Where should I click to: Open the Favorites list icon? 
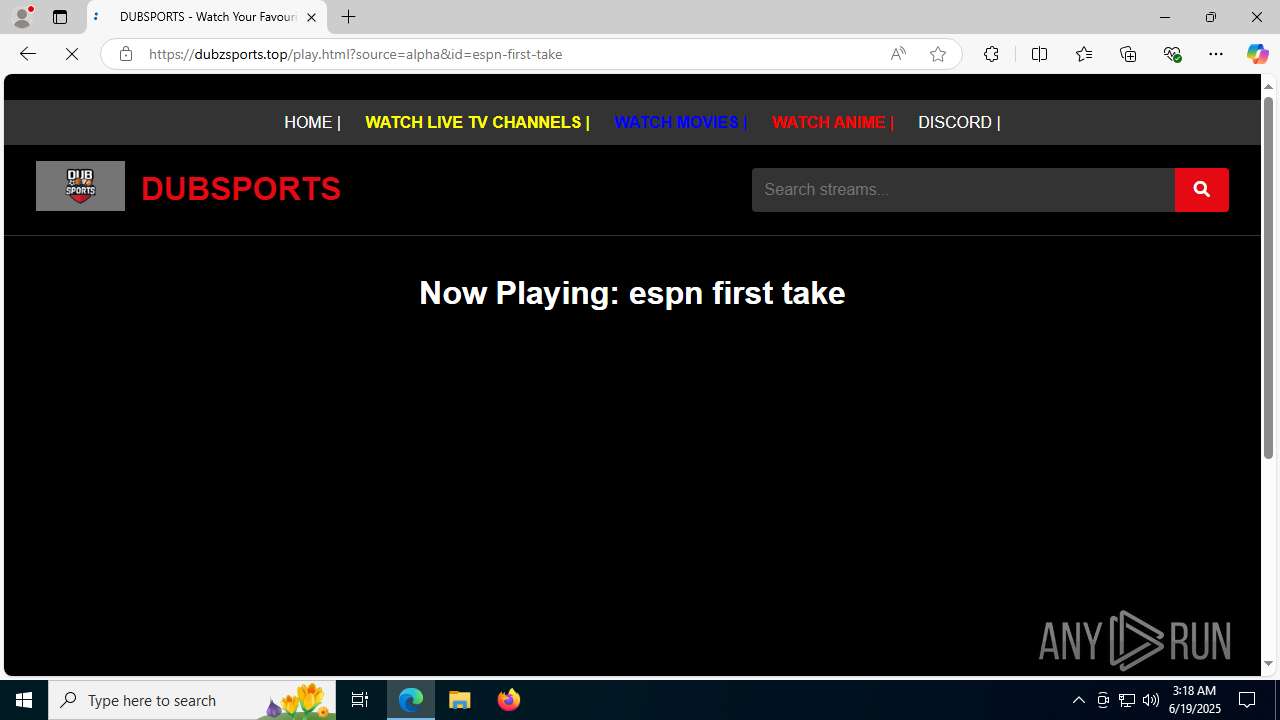pyautogui.click(x=1083, y=54)
